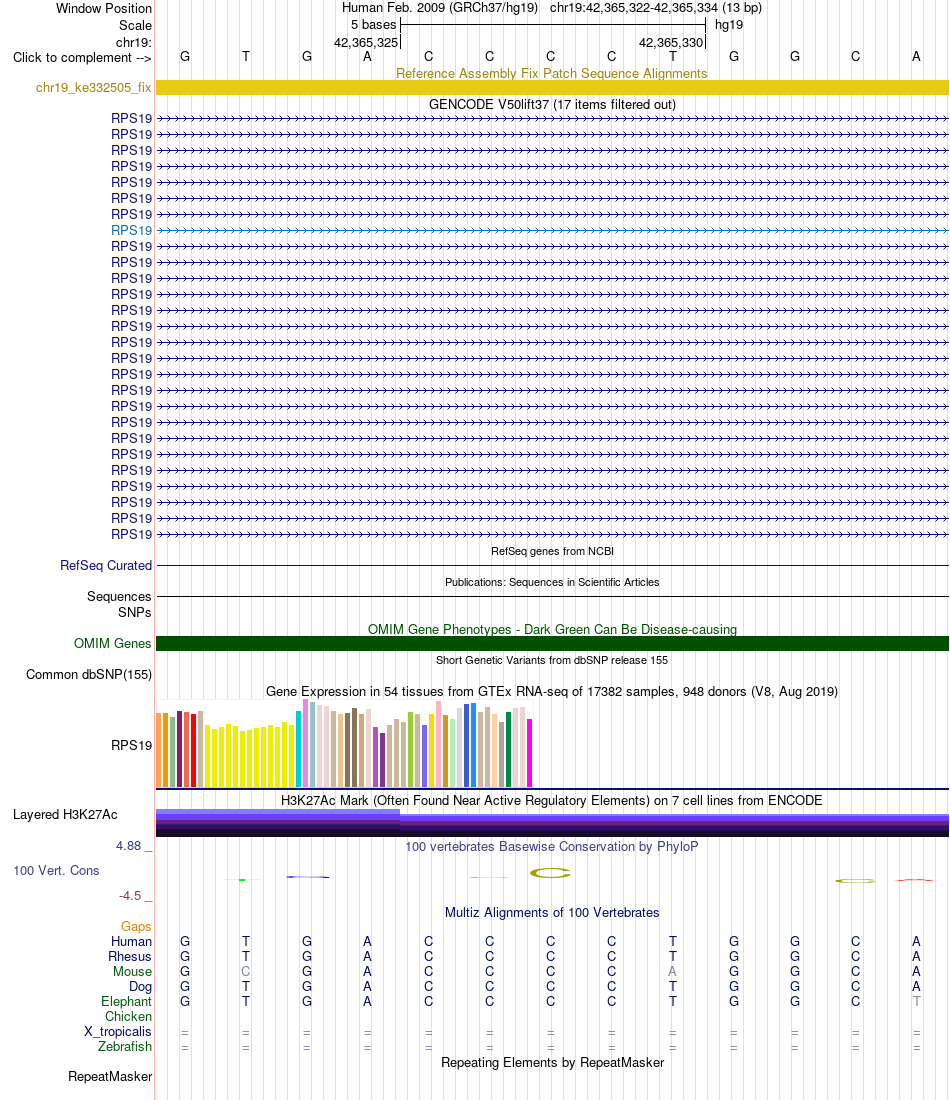
Task: Click the 'RefSeq genes from NCBI' title
Action: click(x=552, y=551)
